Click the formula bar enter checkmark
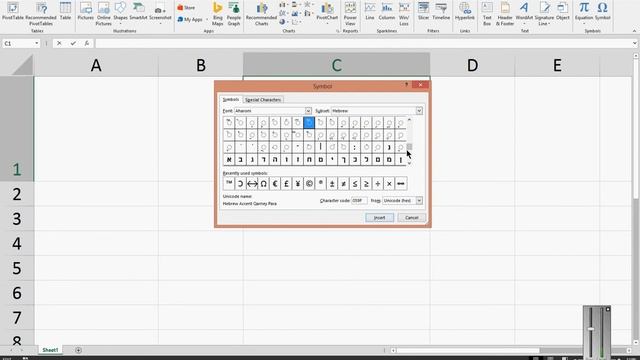The image size is (640, 360). tap(73, 43)
